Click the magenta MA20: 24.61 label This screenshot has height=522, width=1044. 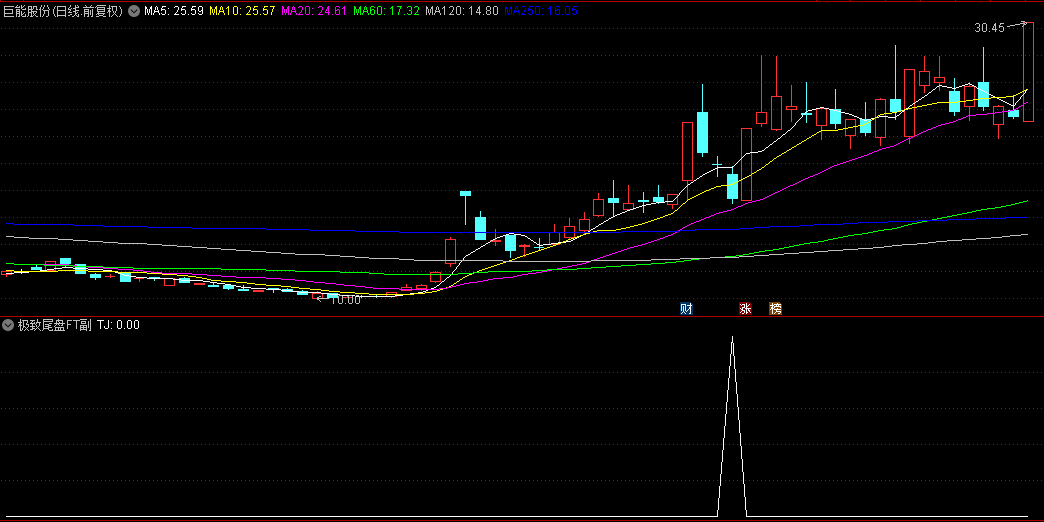(x=314, y=11)
